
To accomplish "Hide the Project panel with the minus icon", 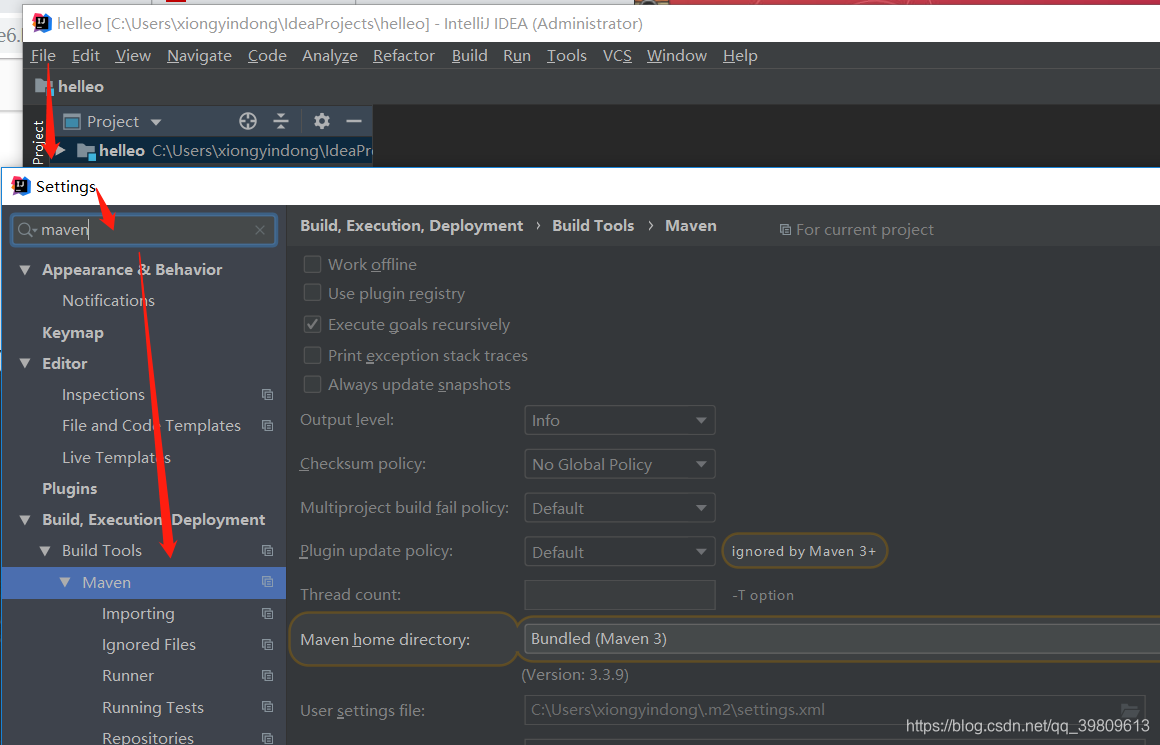I will point(354,121).
